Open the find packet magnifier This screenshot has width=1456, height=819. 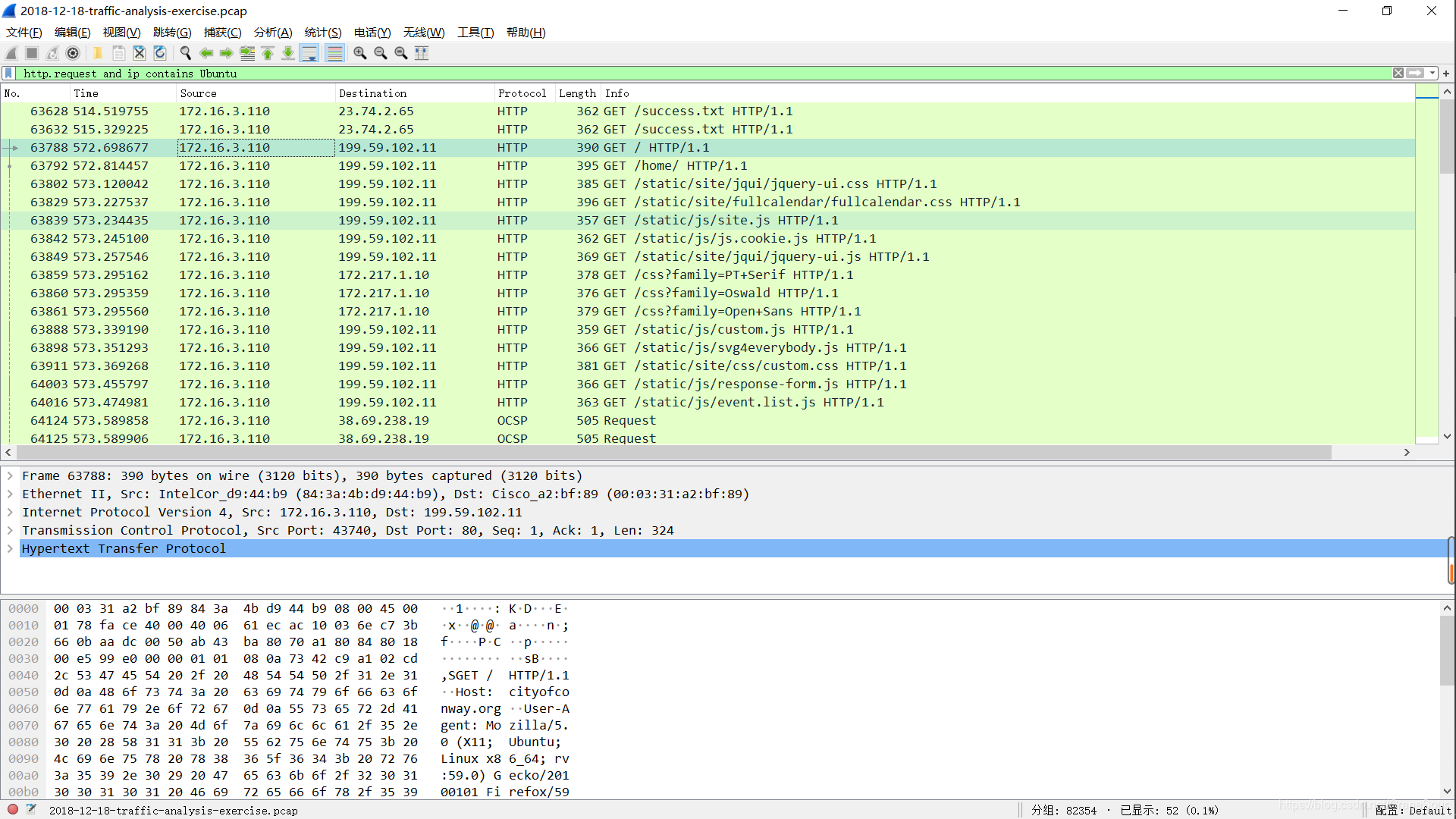(185, 53)
